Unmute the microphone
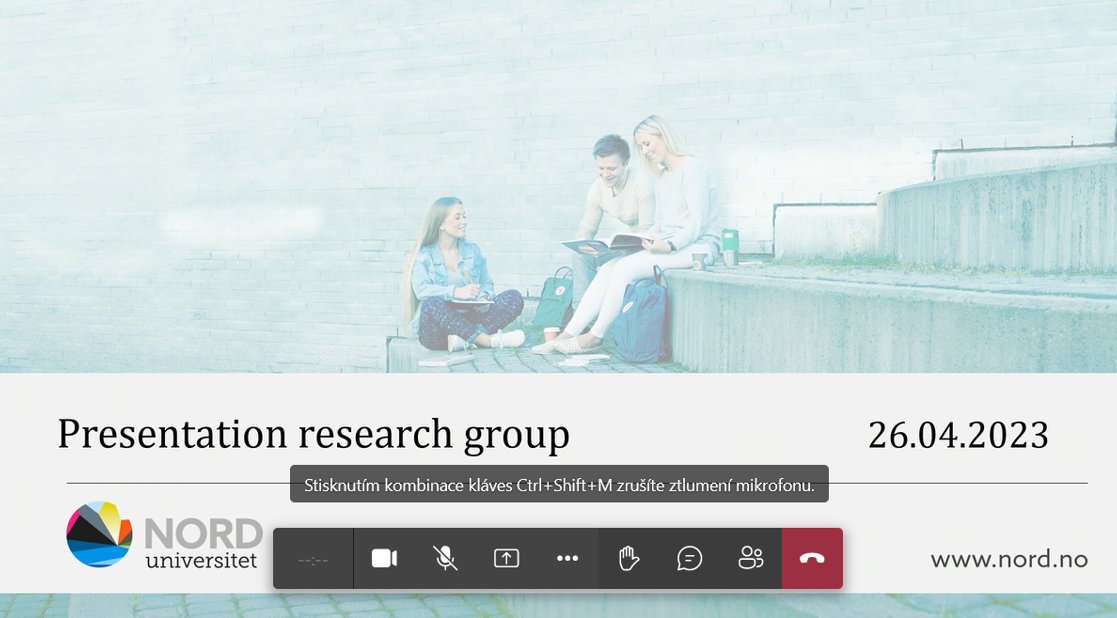Screen dimensions: 1117x618 [x=446, y=558]
